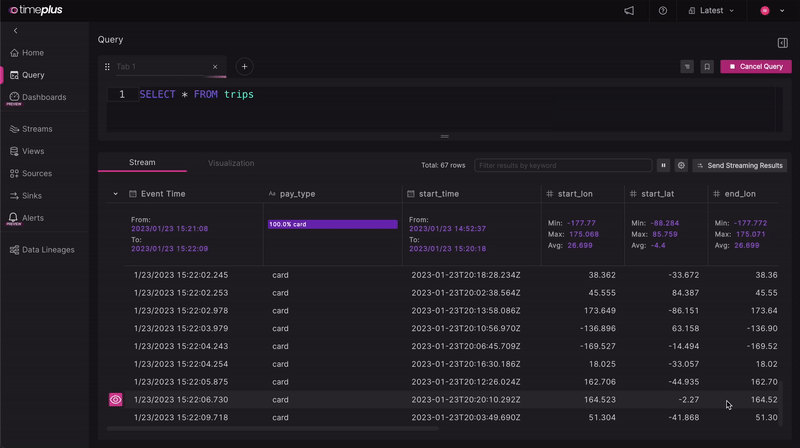The height and width of the screenshot is (448, 800).
Task: Click the filter results keyword field
Action: coord(563,165)
